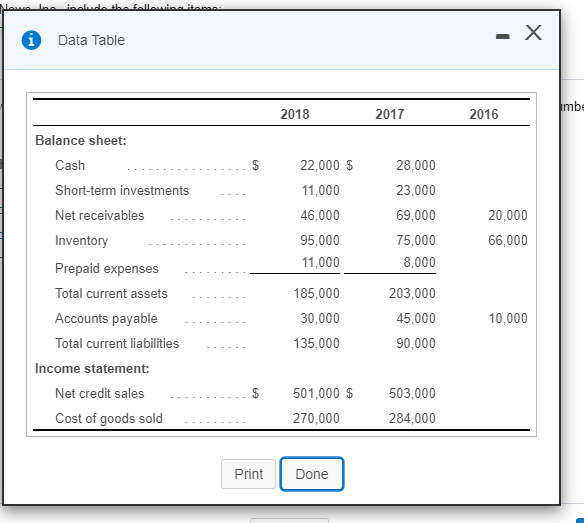
Task: Click the Total current assets label
Action: point(111,294)
